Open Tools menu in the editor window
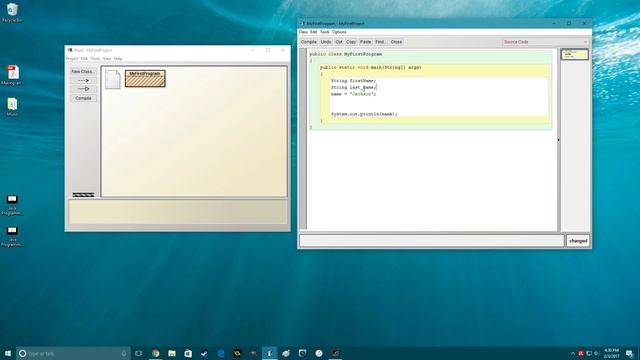640x360 pixels. pyautogui.click(x=324, y=32)
